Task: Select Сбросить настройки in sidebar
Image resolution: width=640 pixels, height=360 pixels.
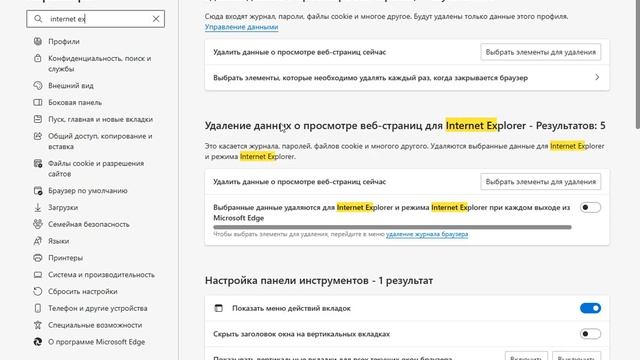Action: (x=82, y=291)
